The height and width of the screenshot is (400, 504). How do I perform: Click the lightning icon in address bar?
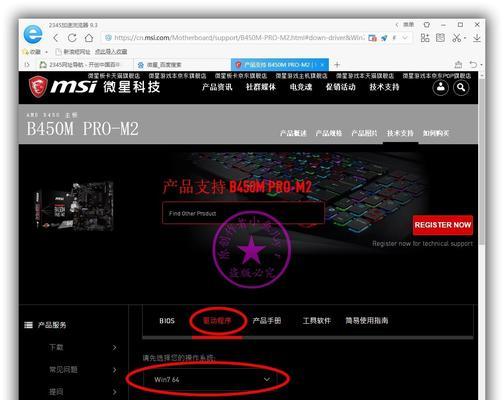[395, 38]
